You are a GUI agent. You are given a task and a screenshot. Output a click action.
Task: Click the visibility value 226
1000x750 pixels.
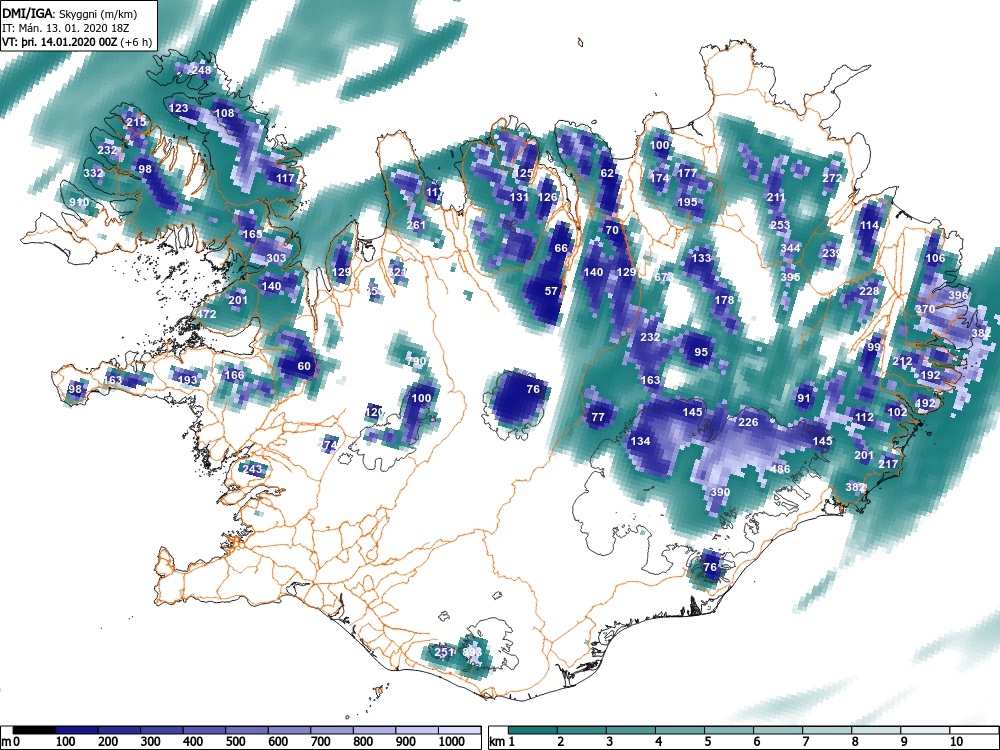[748, 422]
